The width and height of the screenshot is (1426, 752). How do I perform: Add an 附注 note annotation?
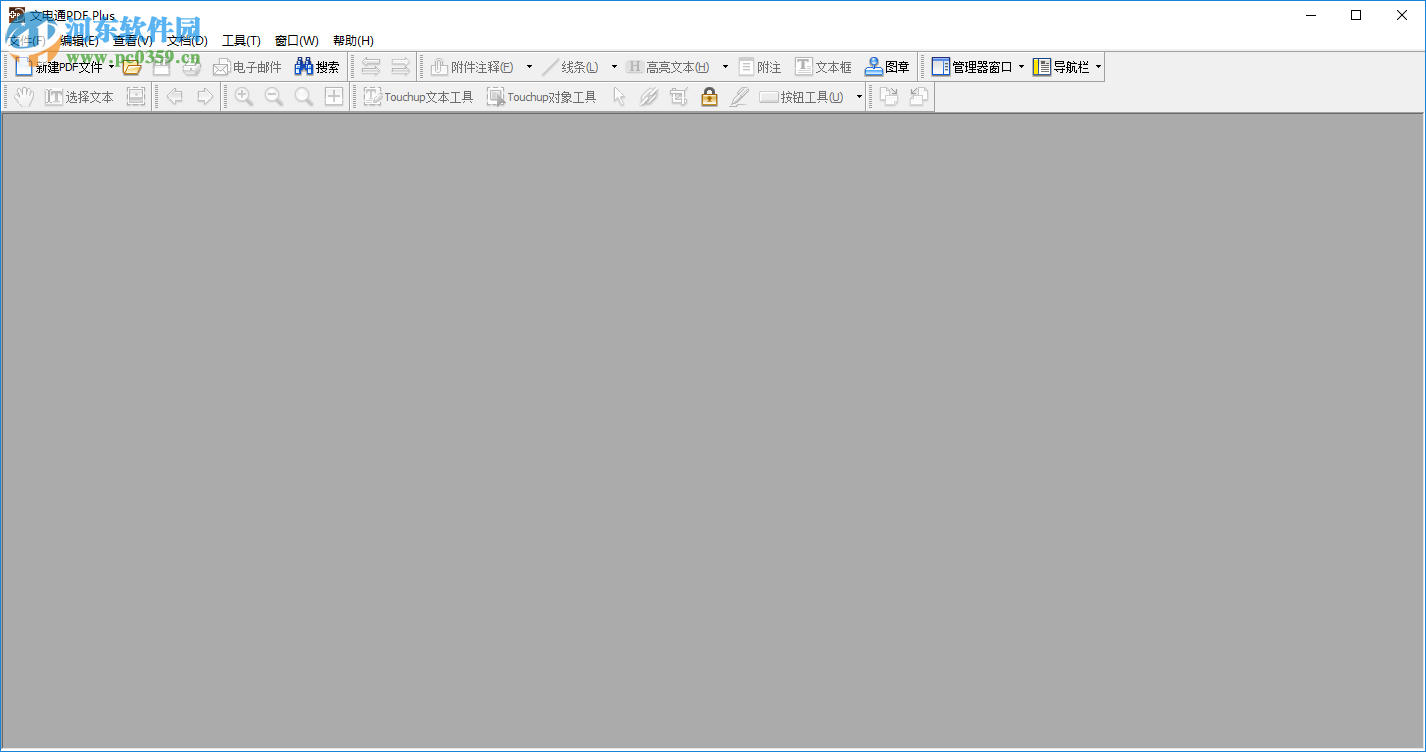click(x=760, y=66)
